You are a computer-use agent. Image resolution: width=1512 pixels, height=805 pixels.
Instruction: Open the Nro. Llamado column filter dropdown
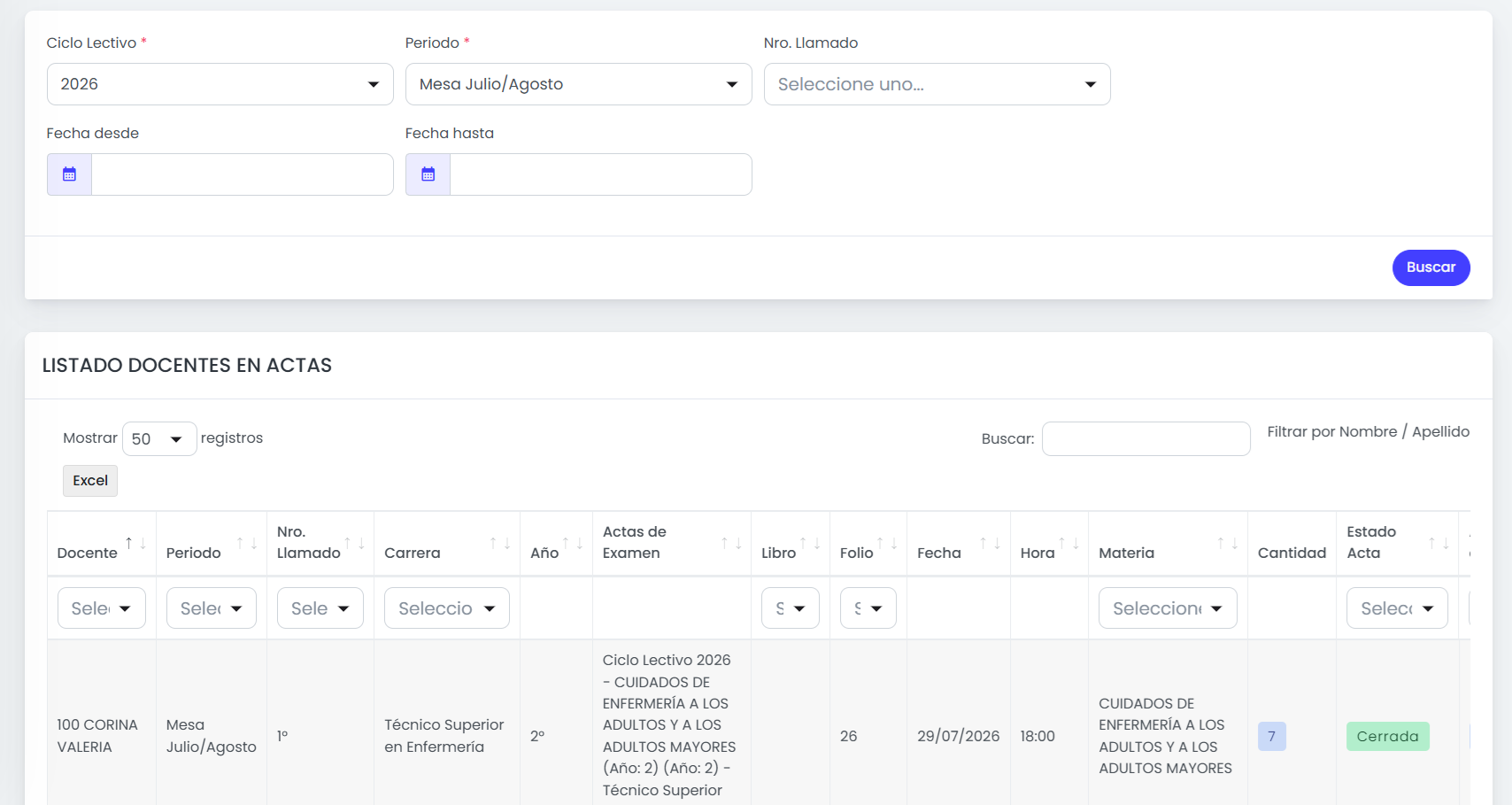click(x=320, y=608)
